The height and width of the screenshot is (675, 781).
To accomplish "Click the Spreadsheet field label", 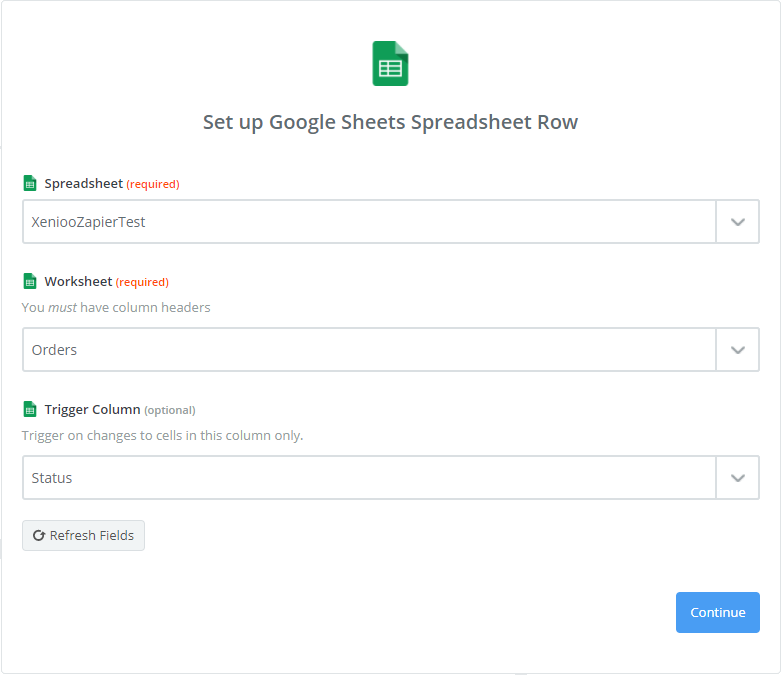I will pyautogui.click(x=83, y=183).
